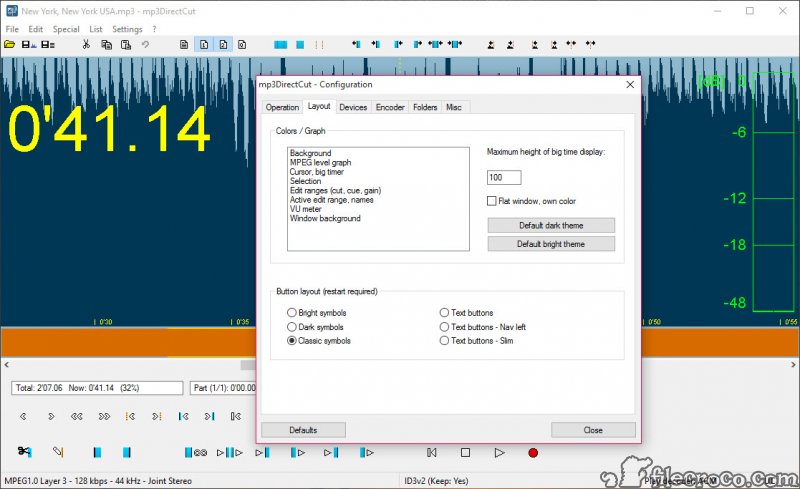Click the Paste clipboard icon in top toolbar
Image resolution: width=800 pixels, height=489 pixels.
(126, 44)
